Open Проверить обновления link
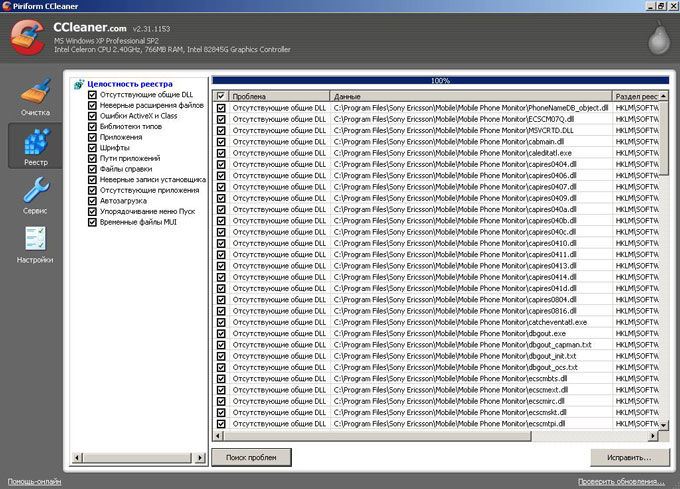This screenshot has height=489, width=680. coord(621,482)
